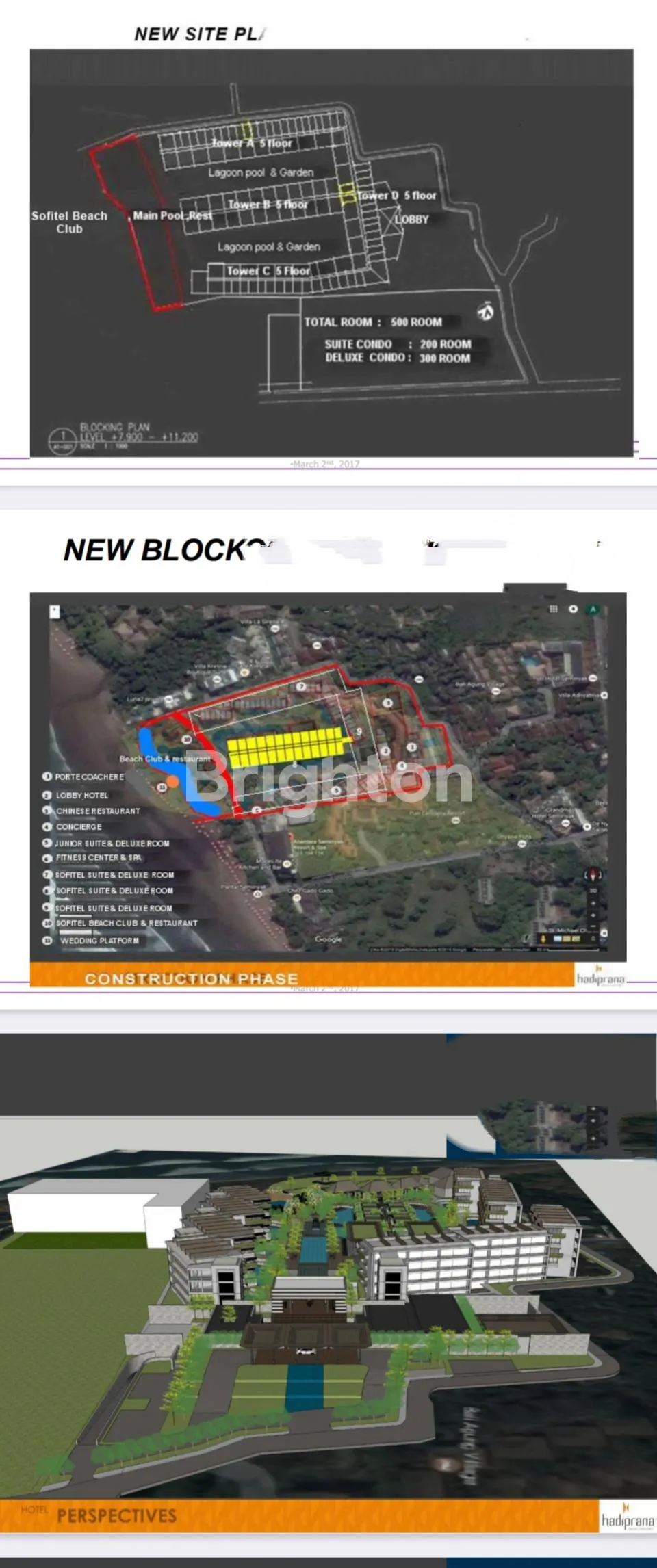The height and width of the screenshot is (1568, 657).
Task: Click the yellow highlighted block on satellite map
Action: 284,746
